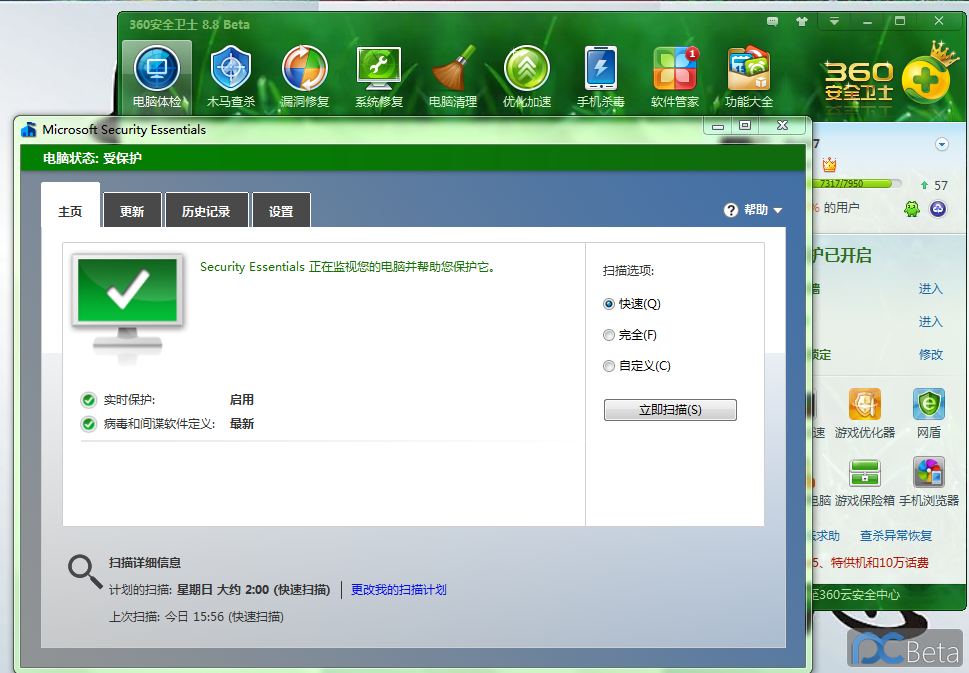Open 360 skin shirt icon

tap(802, 22)
